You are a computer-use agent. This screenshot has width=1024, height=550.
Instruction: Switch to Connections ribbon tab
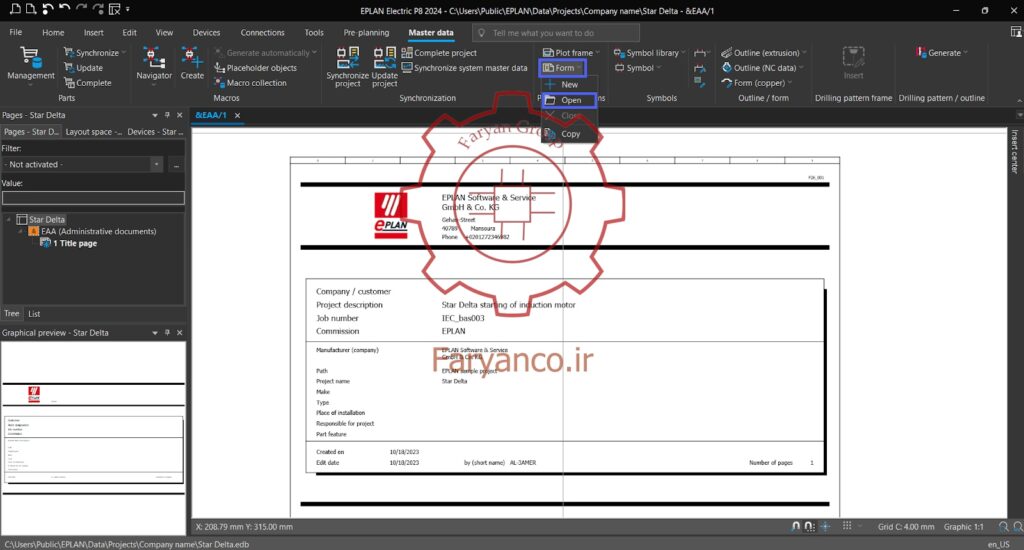263,33
